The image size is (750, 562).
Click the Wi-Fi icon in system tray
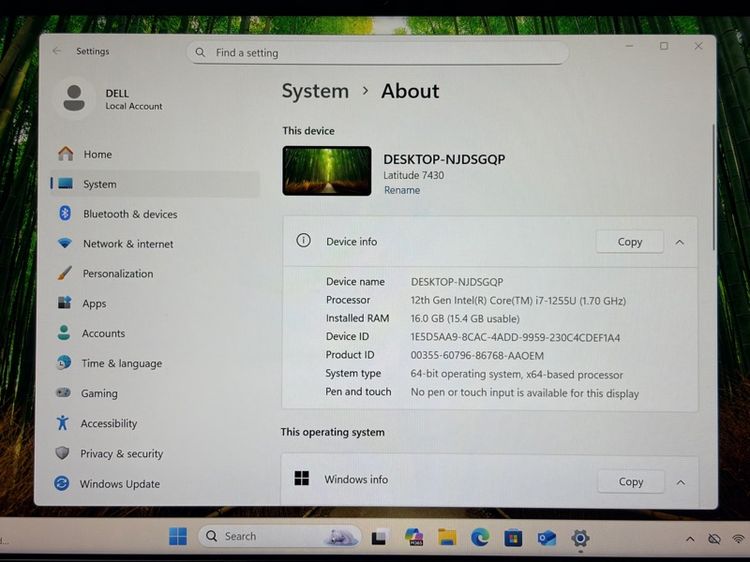[x=739, y=539]
